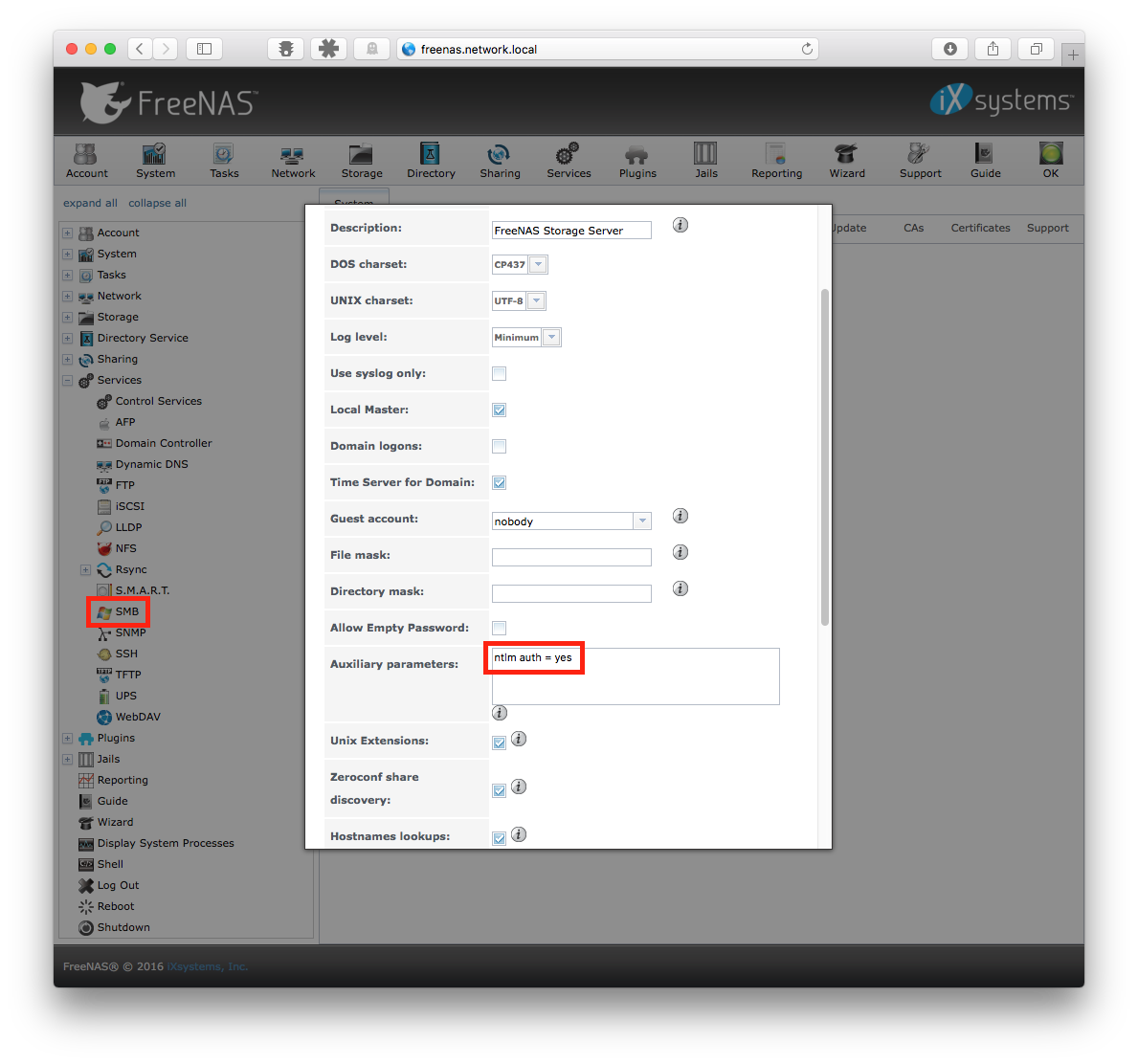Toggle Unix Extensions checkbox
This screenshot has width=1138, height=1064.
point(500,743)
